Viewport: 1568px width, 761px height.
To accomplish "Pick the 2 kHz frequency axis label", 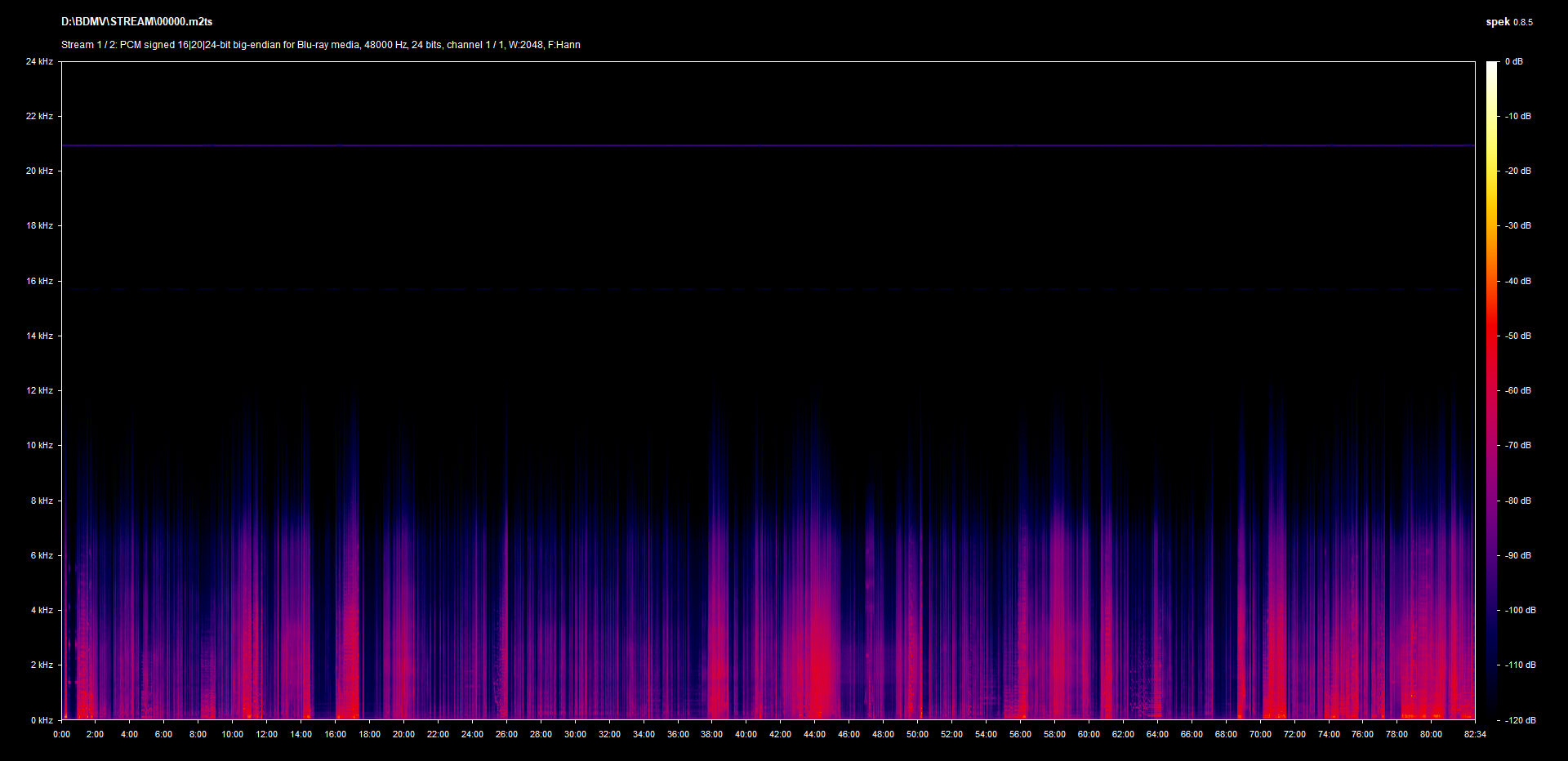I will click(42, 665).
